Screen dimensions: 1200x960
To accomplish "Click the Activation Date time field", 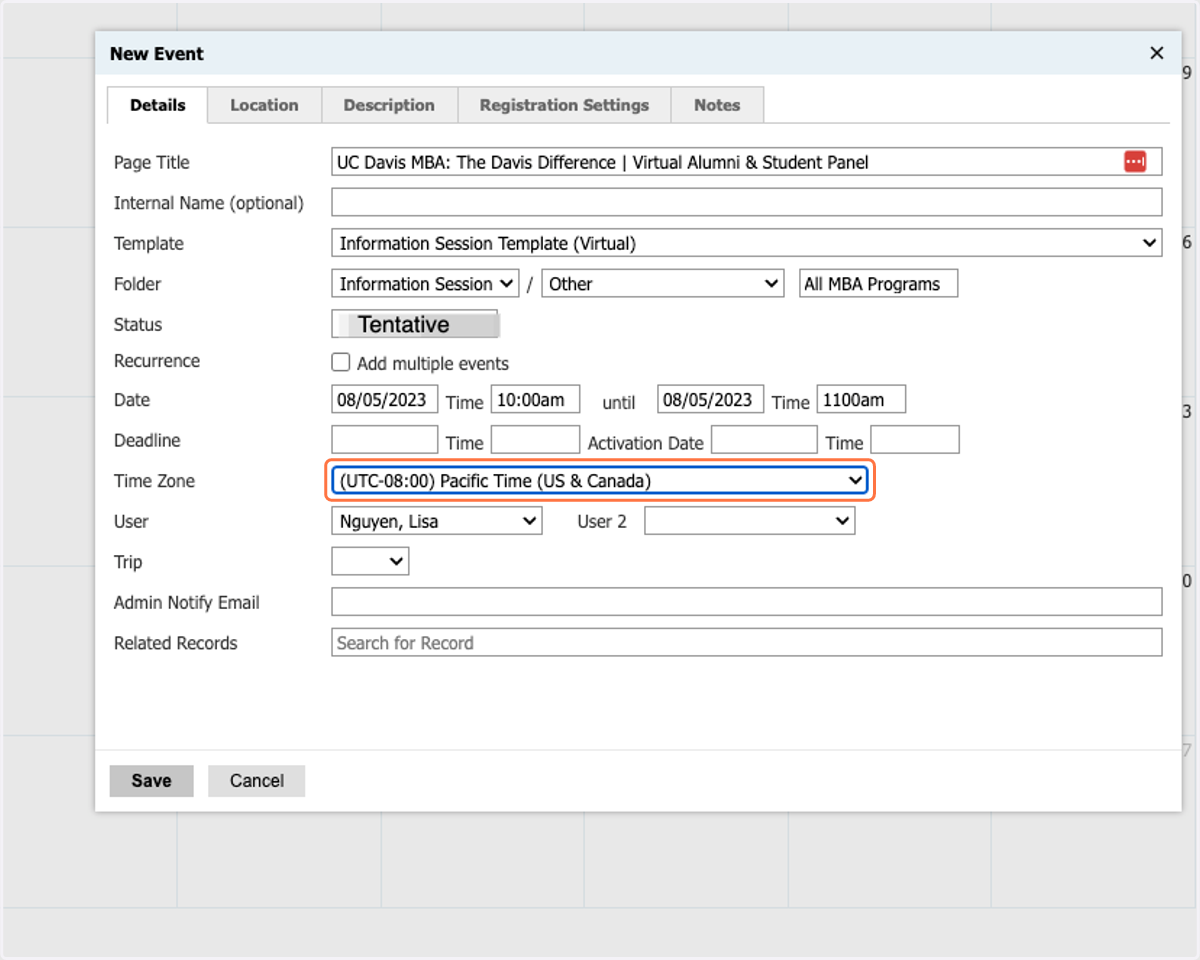I will 915,440.
